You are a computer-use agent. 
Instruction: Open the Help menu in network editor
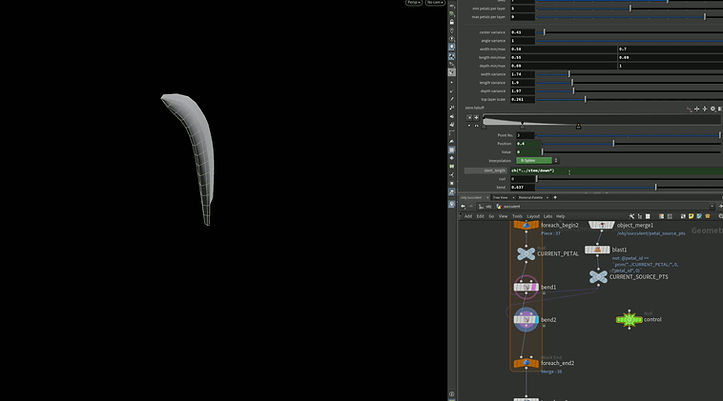(x=561, y=216)
